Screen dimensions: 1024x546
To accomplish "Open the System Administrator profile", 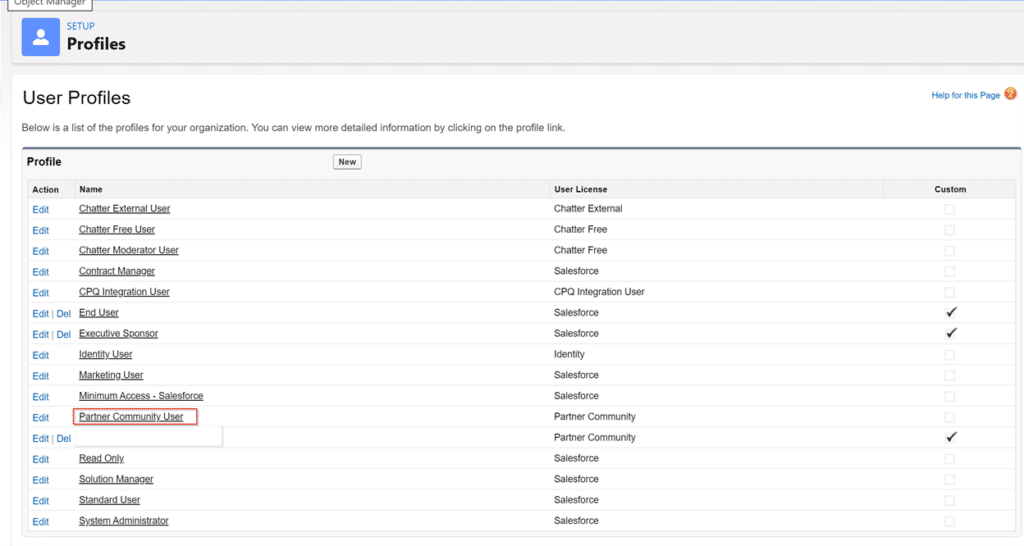I will click(123, 521).
